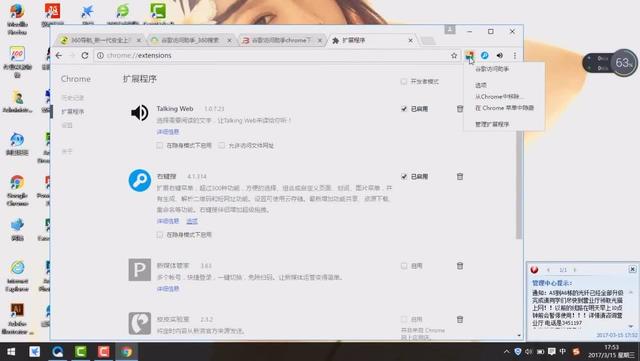Click the red C app in the taskbar
This screenshot has width=640, height=361.
[x=103, y=352]
